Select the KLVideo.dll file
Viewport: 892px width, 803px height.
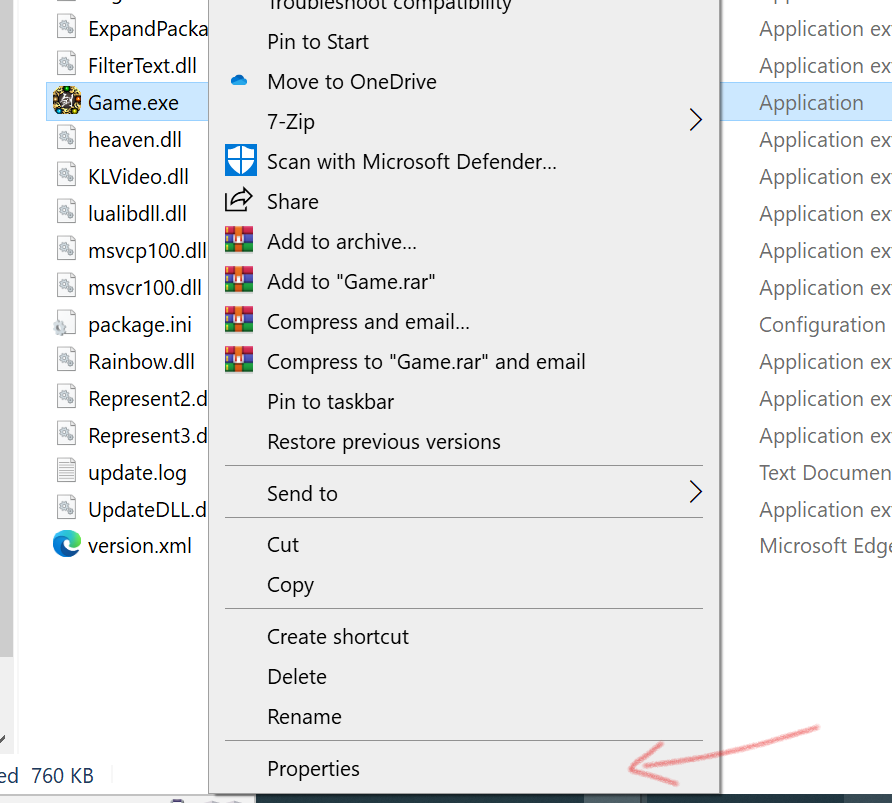click(x=138, y=177)
